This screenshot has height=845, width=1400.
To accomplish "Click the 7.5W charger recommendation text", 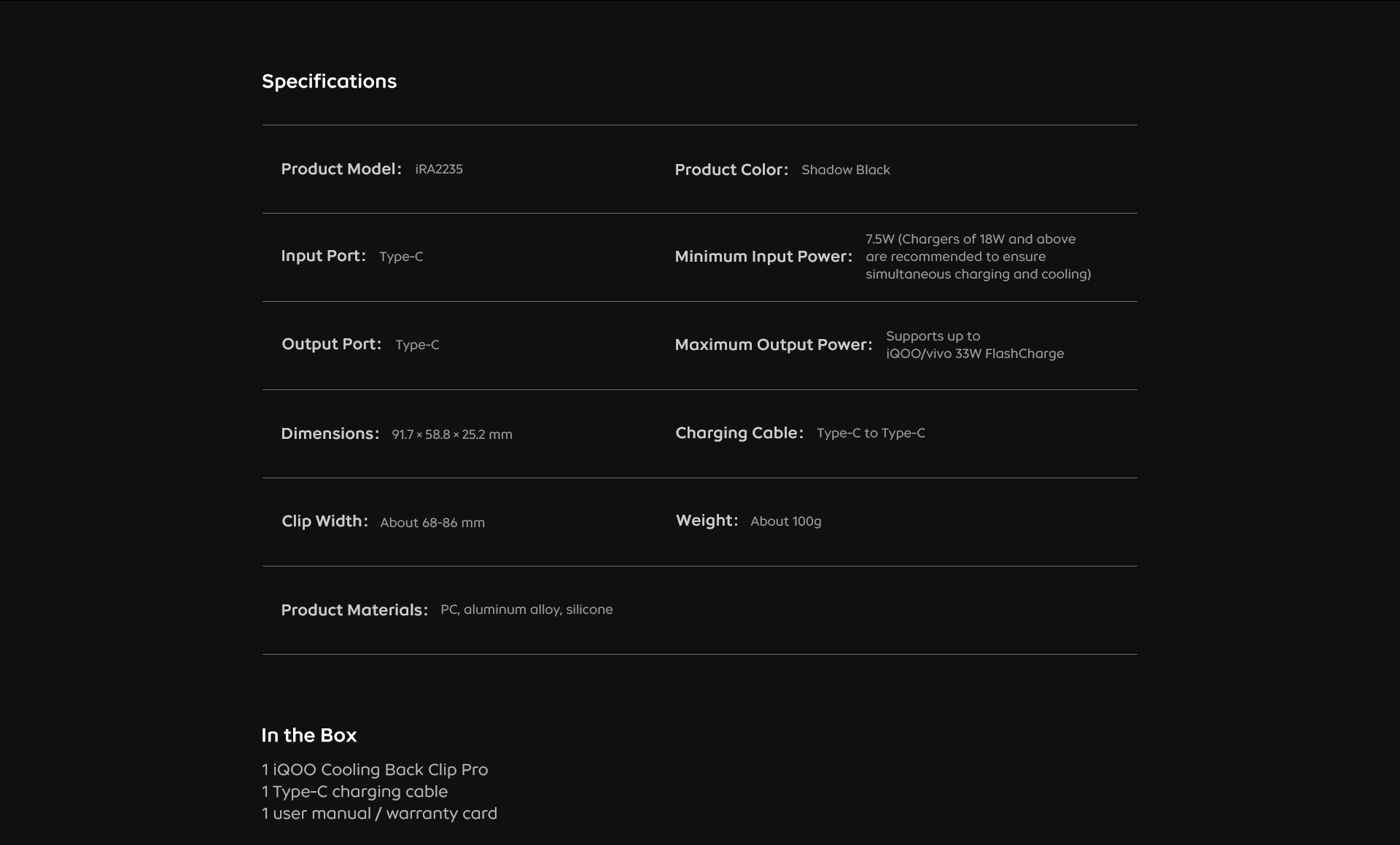I will [x=977, y=257].
